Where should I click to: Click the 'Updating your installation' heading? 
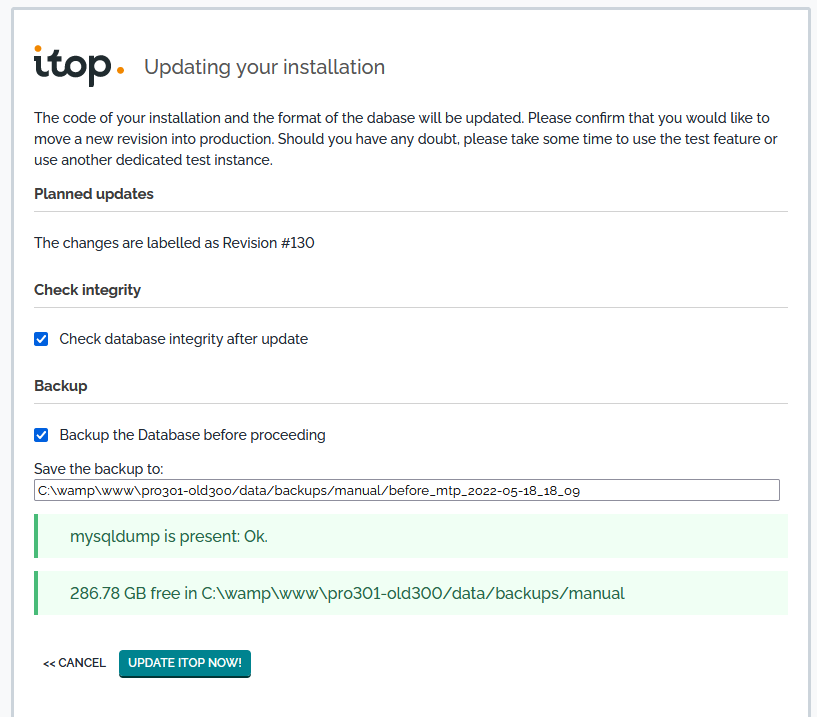point(264,68)
